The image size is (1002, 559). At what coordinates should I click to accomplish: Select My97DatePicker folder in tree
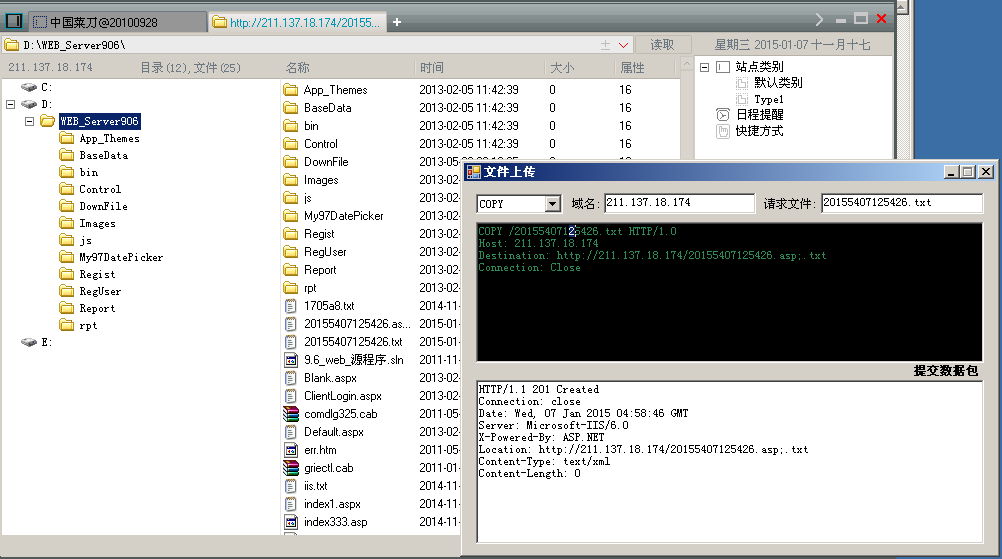121,257
